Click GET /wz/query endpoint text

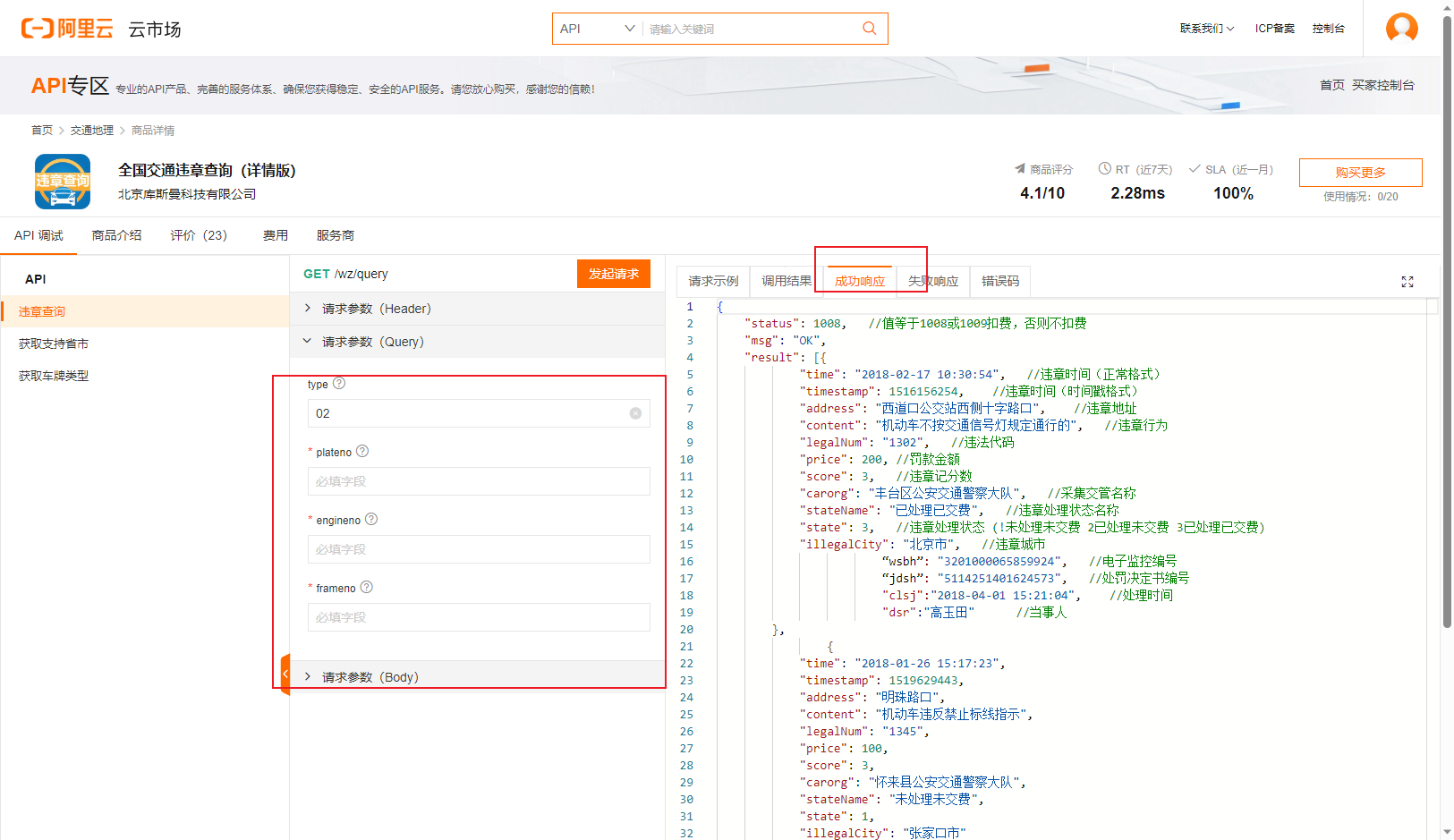(x=345, y=274)
